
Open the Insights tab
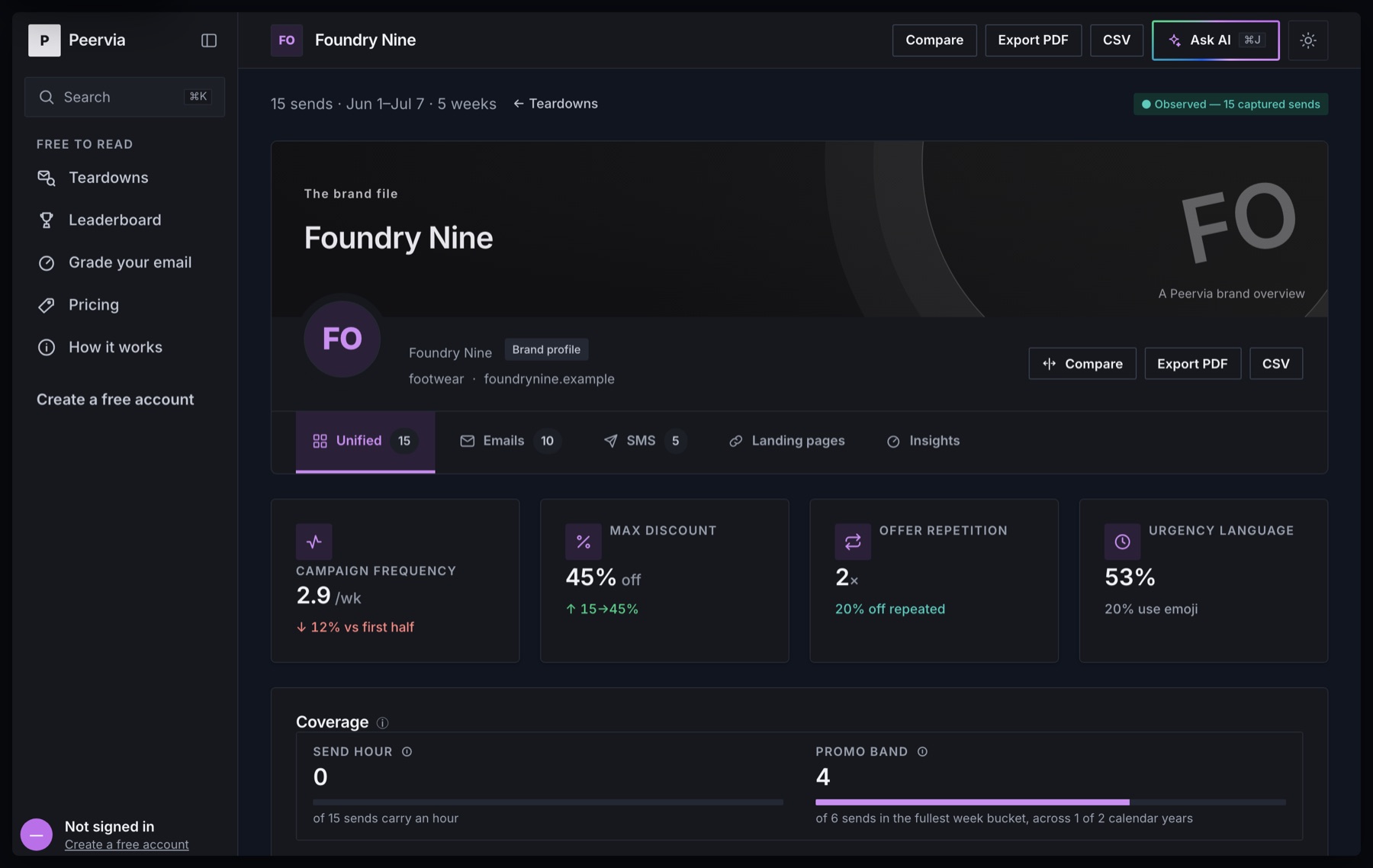(x=924, y=442)
